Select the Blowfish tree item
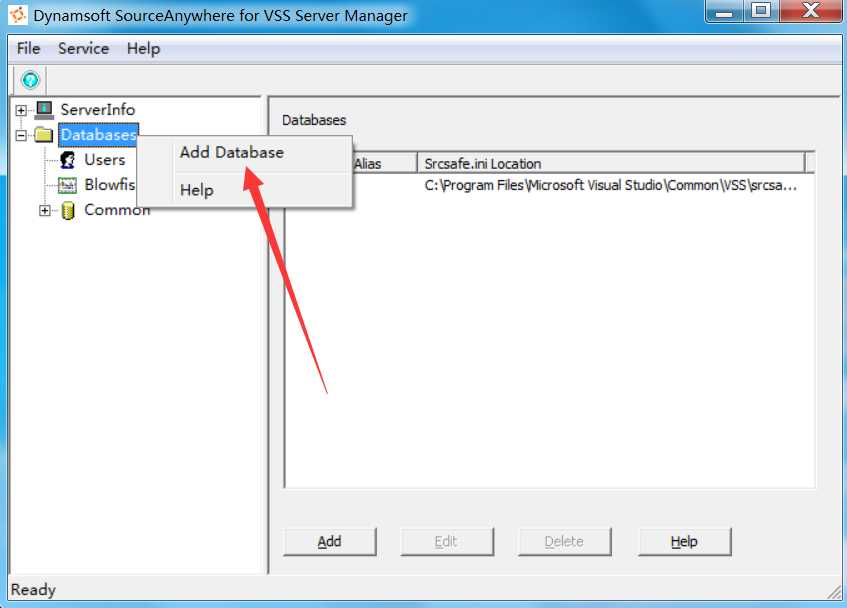This screenshot has width=847, height=608. (110, 185)
